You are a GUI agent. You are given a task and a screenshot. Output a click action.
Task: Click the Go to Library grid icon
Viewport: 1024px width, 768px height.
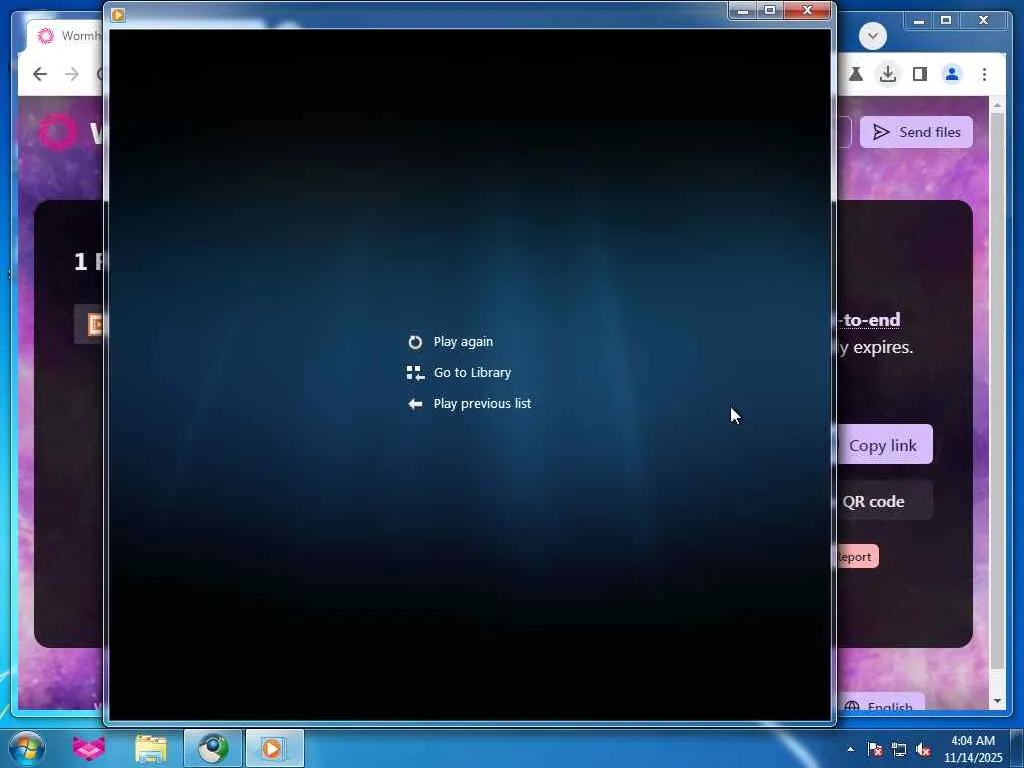415,373
